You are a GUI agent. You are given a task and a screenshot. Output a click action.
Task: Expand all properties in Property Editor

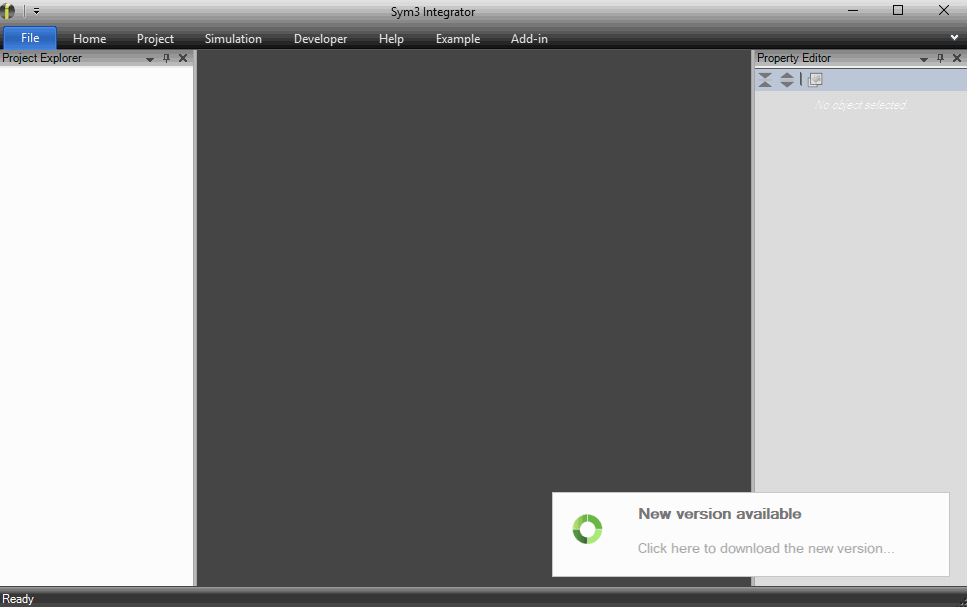click(x=787, y=80)
